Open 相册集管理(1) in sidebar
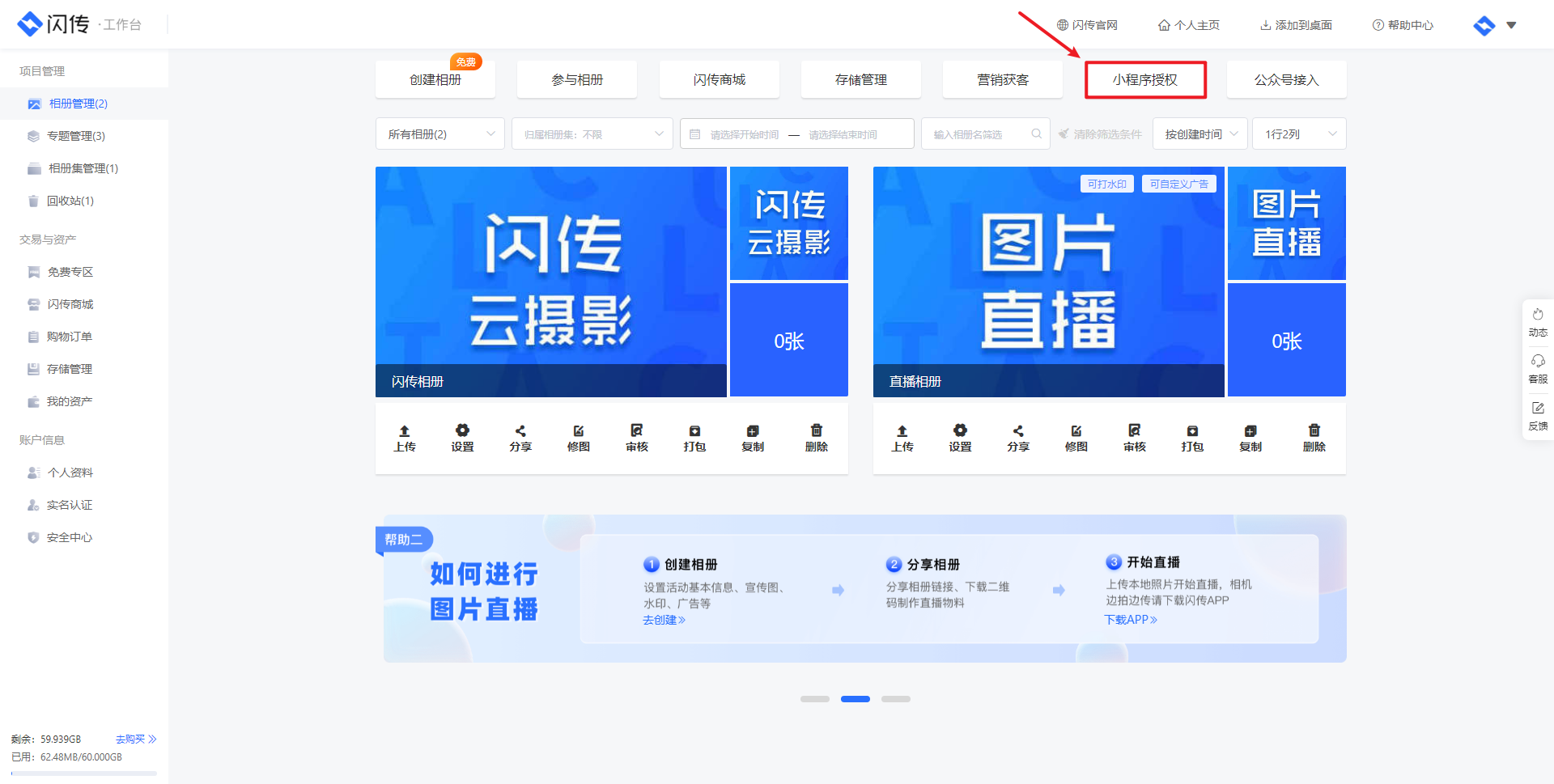The height and width of the screenshot is (784, 1554). (84, 168)
